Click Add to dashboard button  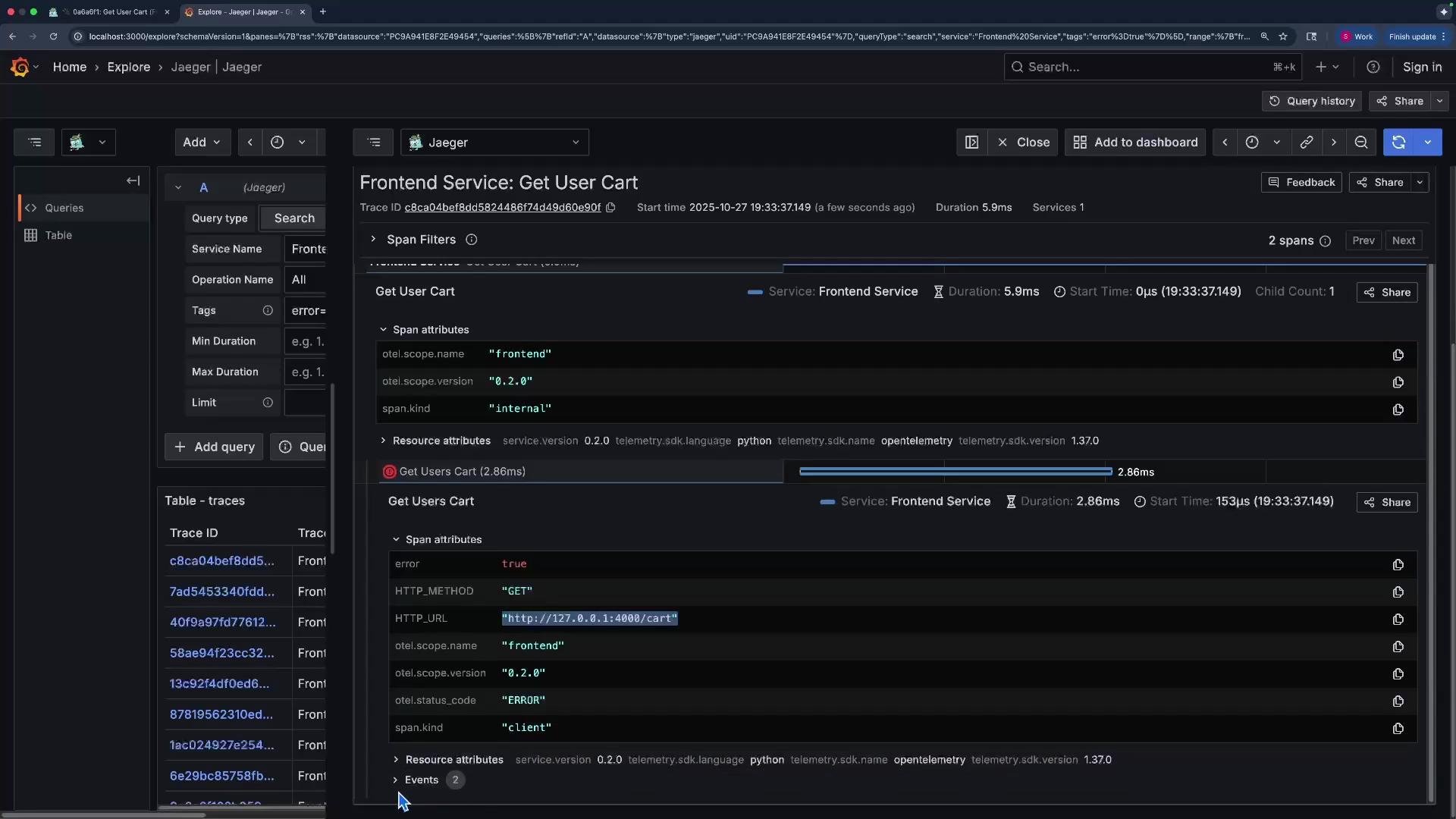tap(1135, 142)
